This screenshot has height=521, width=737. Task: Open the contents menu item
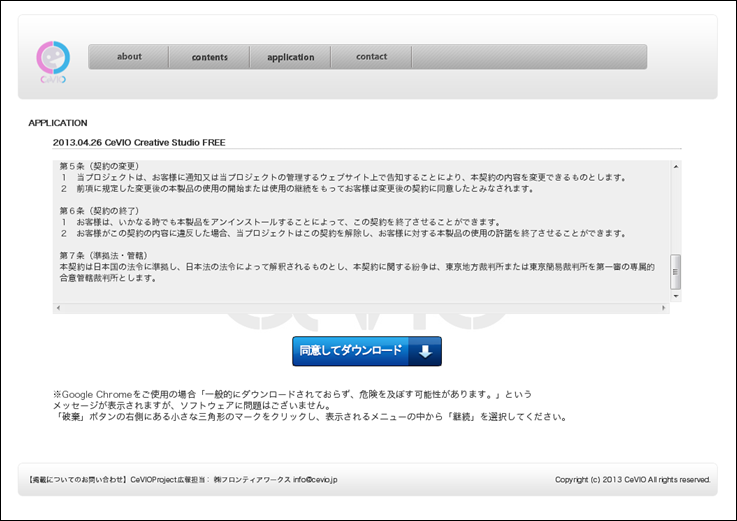[x=210, y=57]
